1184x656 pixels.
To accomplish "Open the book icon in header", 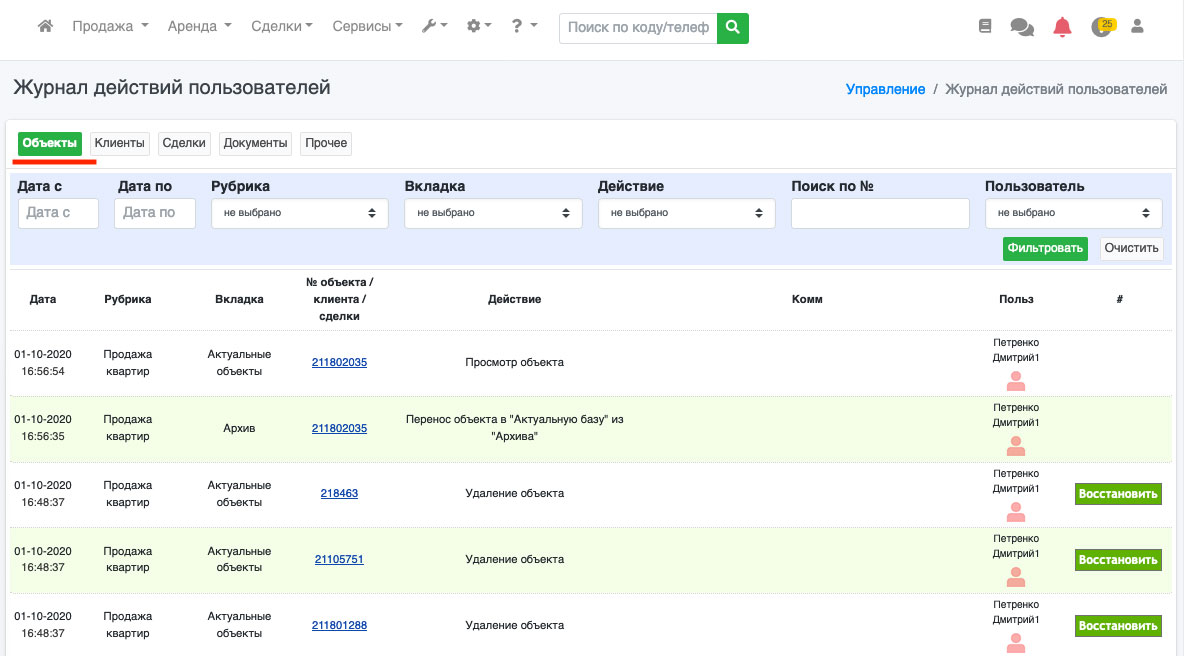I will point(985,27).
